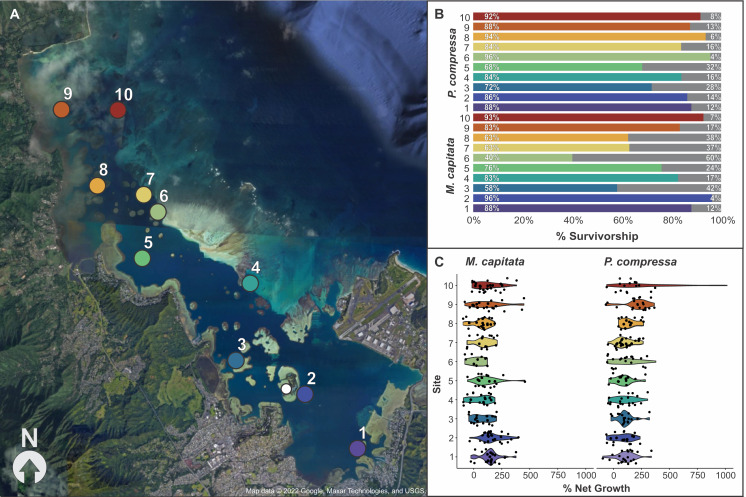Click the M. capitata site 1 violin plot
The height and width of the screenshot is (497, 746).
[493, 457]
